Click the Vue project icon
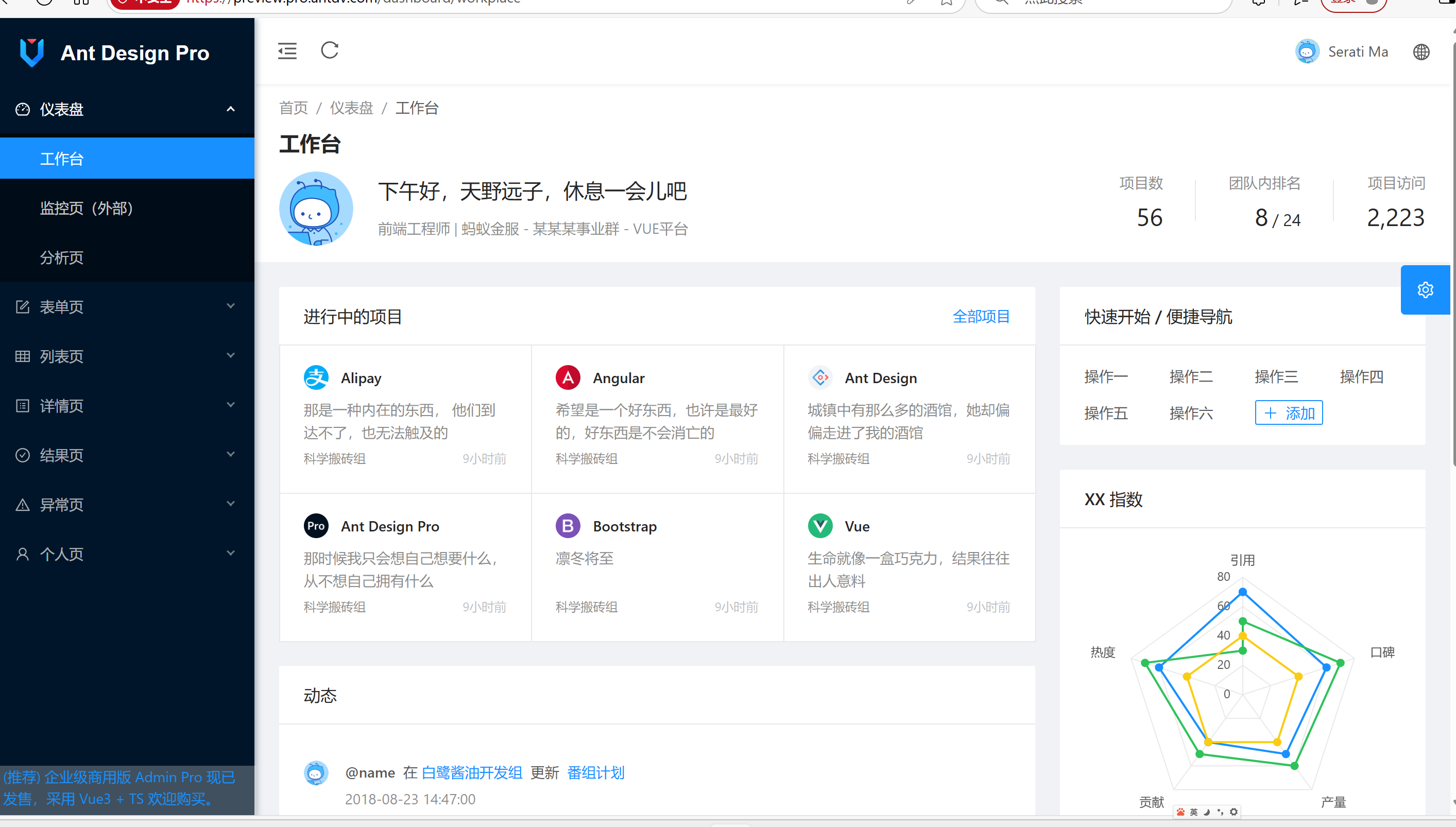1456x827 pixels. [x=820, y=526]
